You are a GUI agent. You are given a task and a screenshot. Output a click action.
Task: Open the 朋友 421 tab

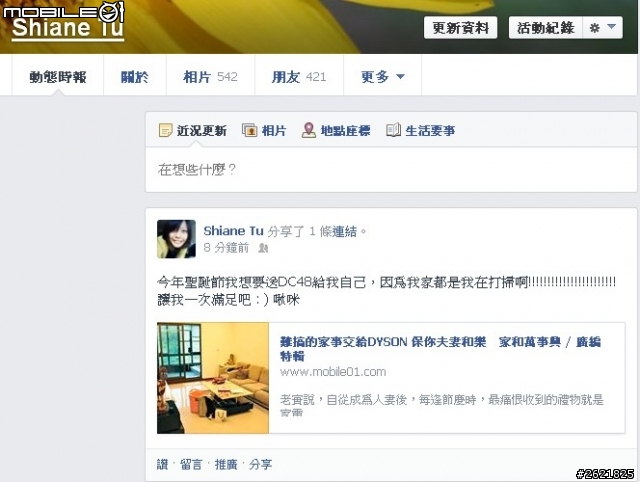click(299, 76)
